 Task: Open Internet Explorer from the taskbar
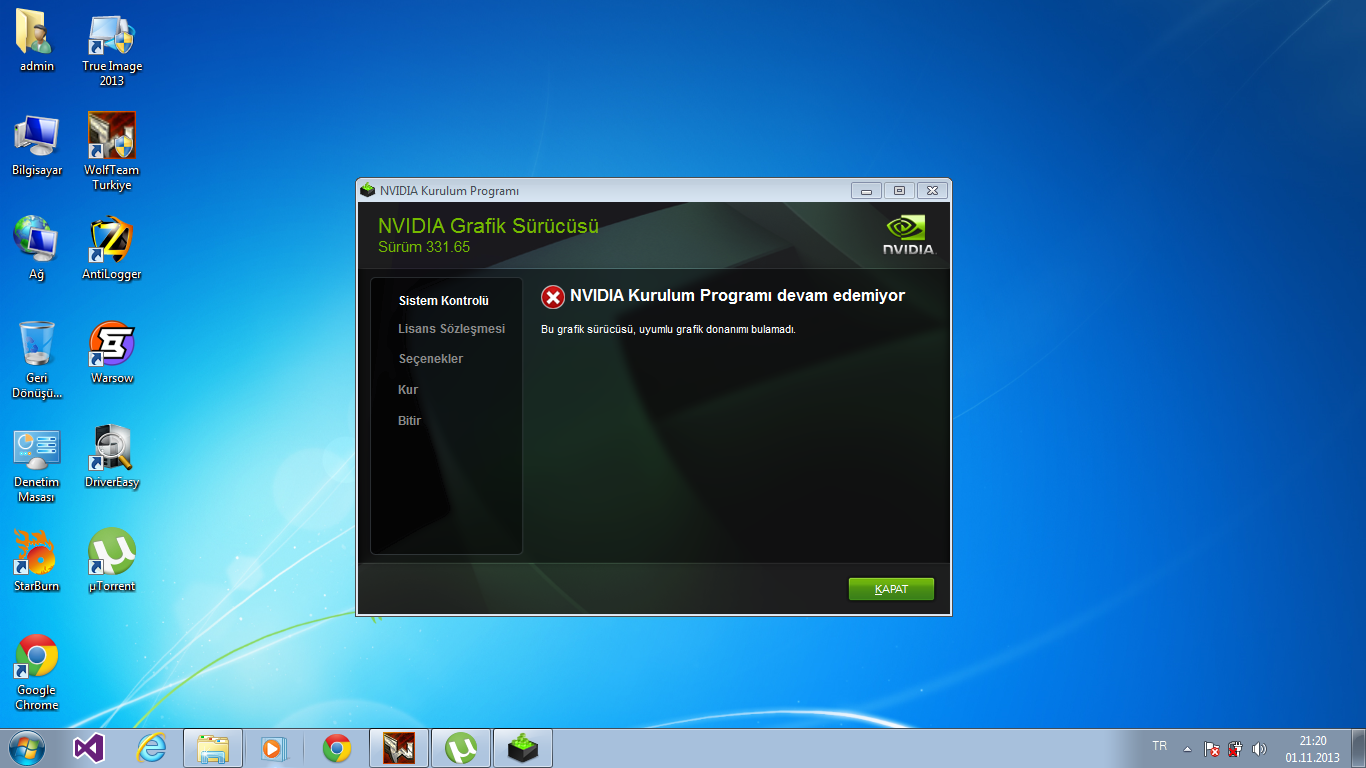[151, 748]
